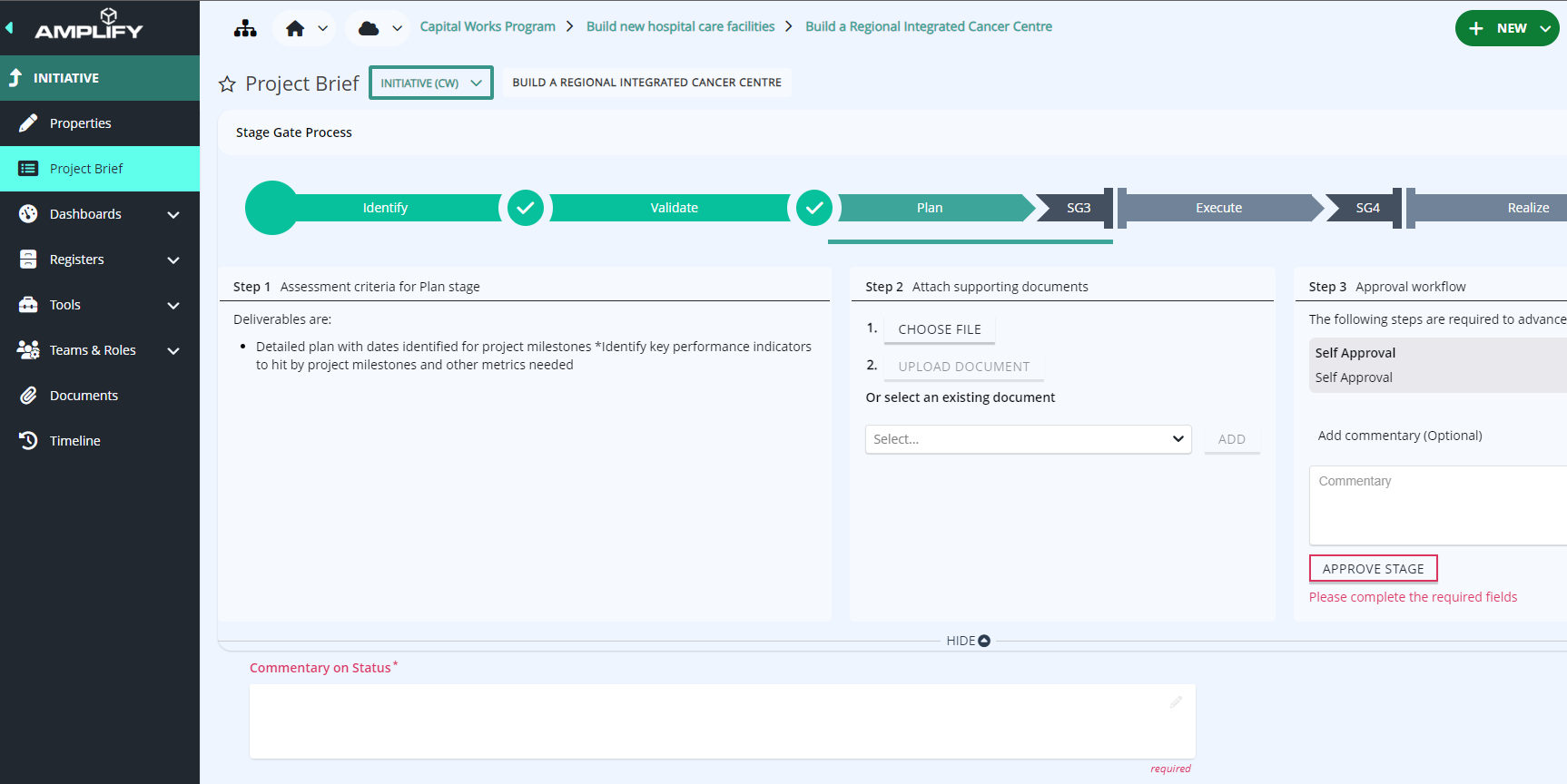
Task: Click the Stage Gate Process heading
Action: point(294,132)
